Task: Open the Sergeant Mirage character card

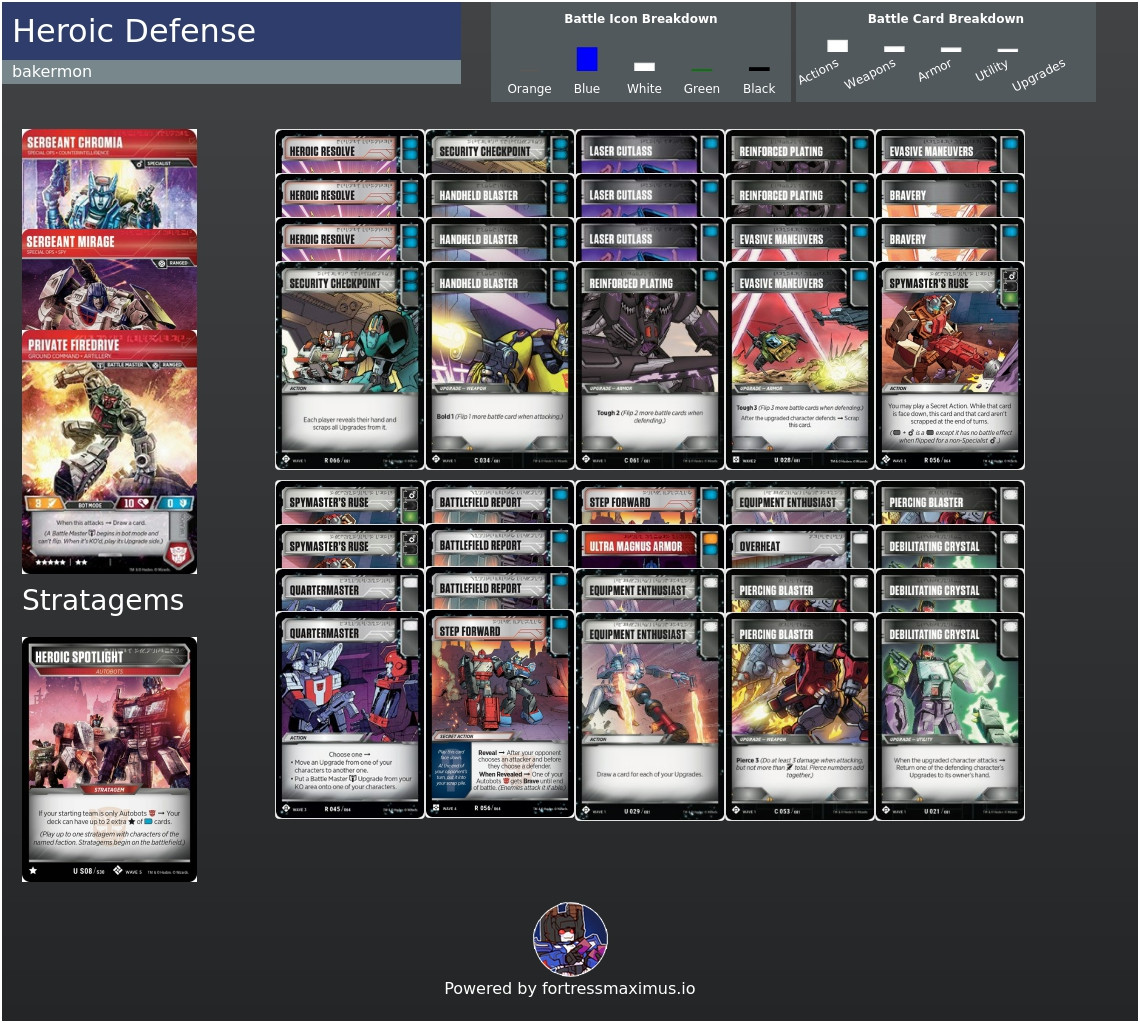Action: pyautogui.click(x=109, y=280)
